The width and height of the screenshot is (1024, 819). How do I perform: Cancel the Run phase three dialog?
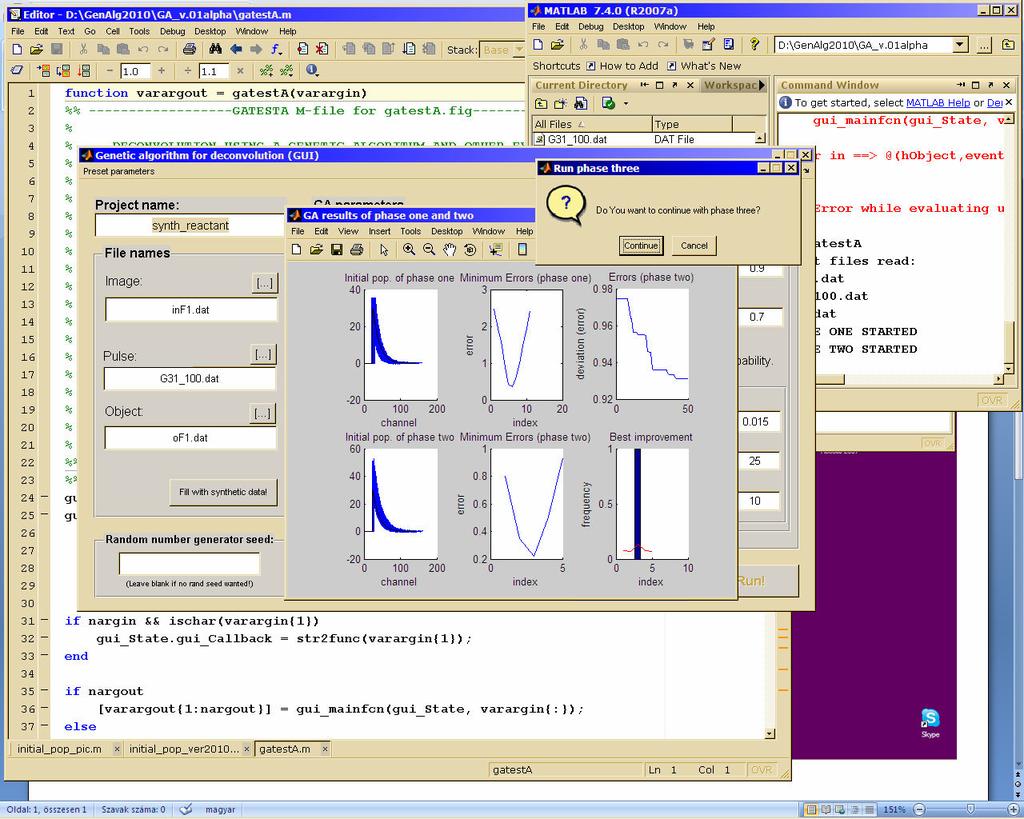(694, 246)
